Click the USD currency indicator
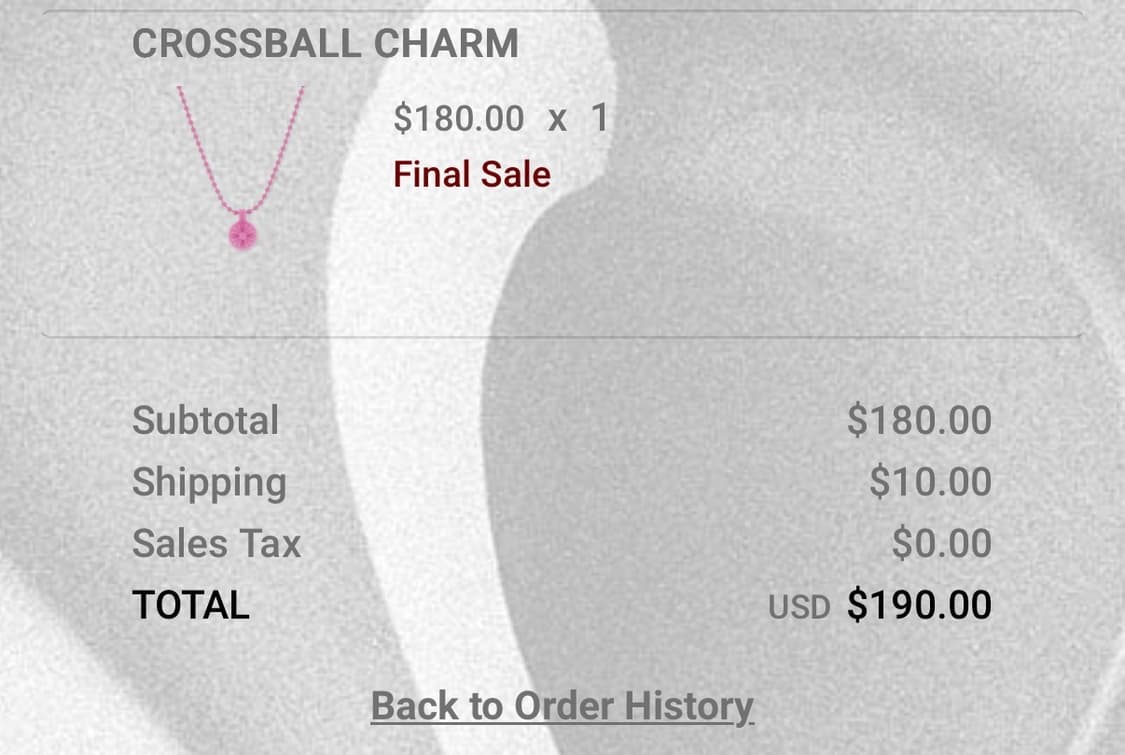The image size is (1125, 755). [x=799, y=607]
